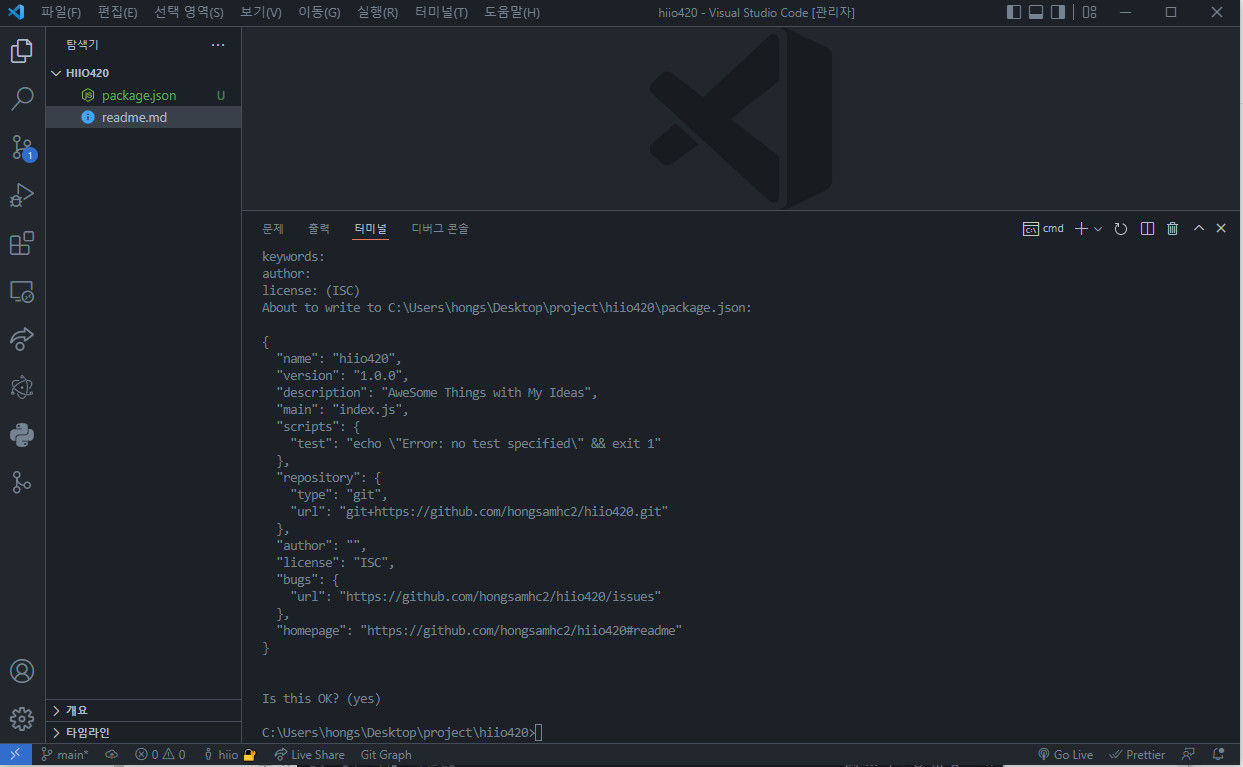1243x767 pixels.
Task: Collapse the HIIO420 folder section
Action: click(x=143, y=73)
